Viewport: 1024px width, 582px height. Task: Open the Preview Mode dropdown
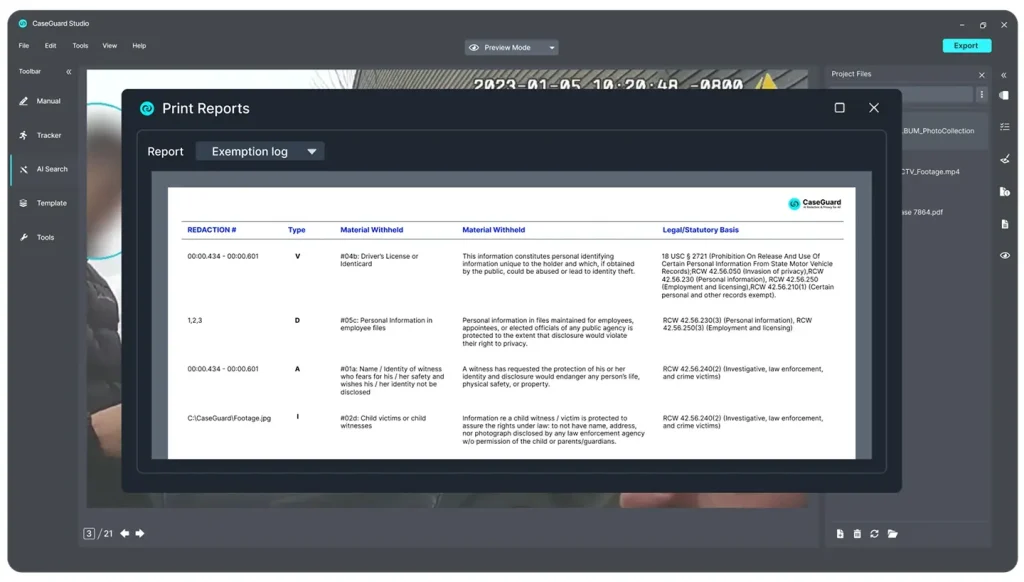[510, 46]
